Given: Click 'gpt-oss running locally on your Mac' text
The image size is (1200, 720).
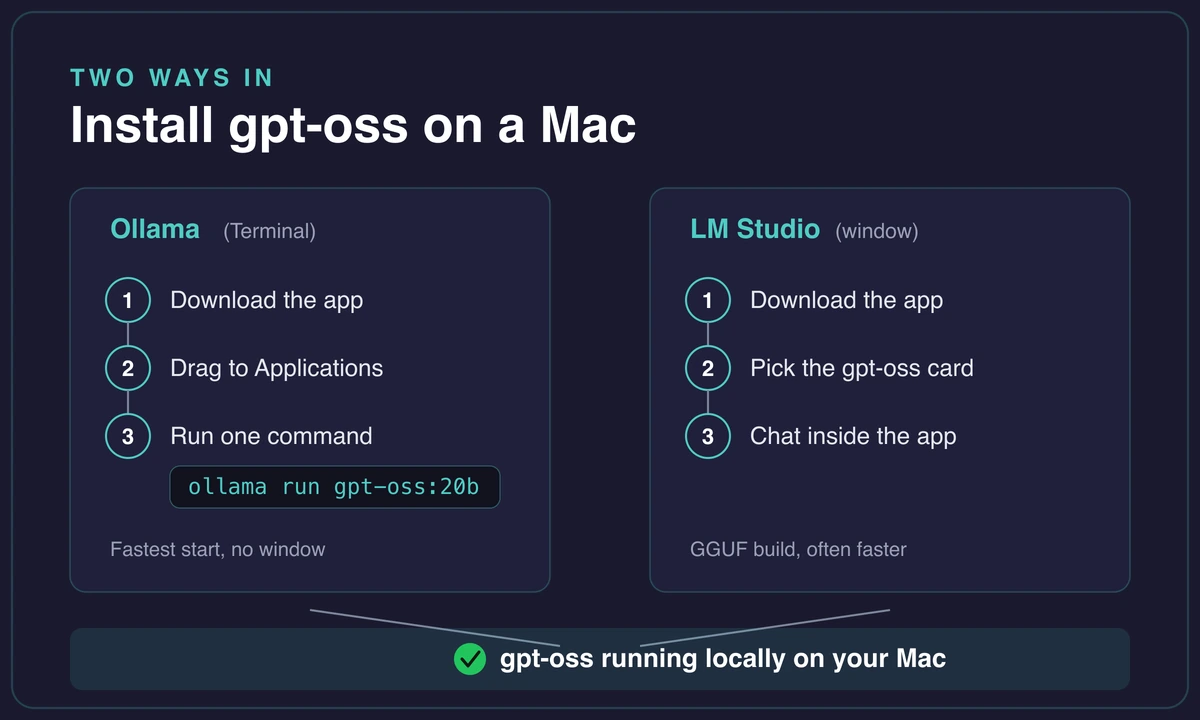Looking at the screenshot, I should pyautogui.click(x=723, y=659).
